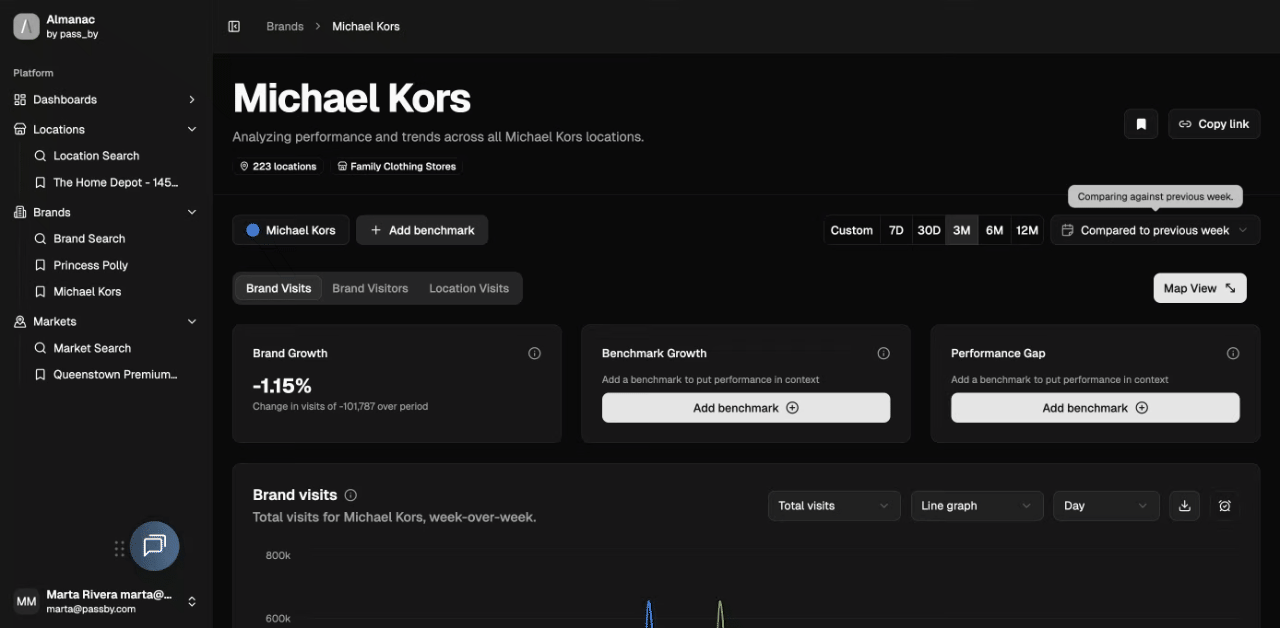This screenshot has height=628, width=1280.
Task: Open the floating chat bubble icon
Action: pyautogui.click(x=155, y=546)
